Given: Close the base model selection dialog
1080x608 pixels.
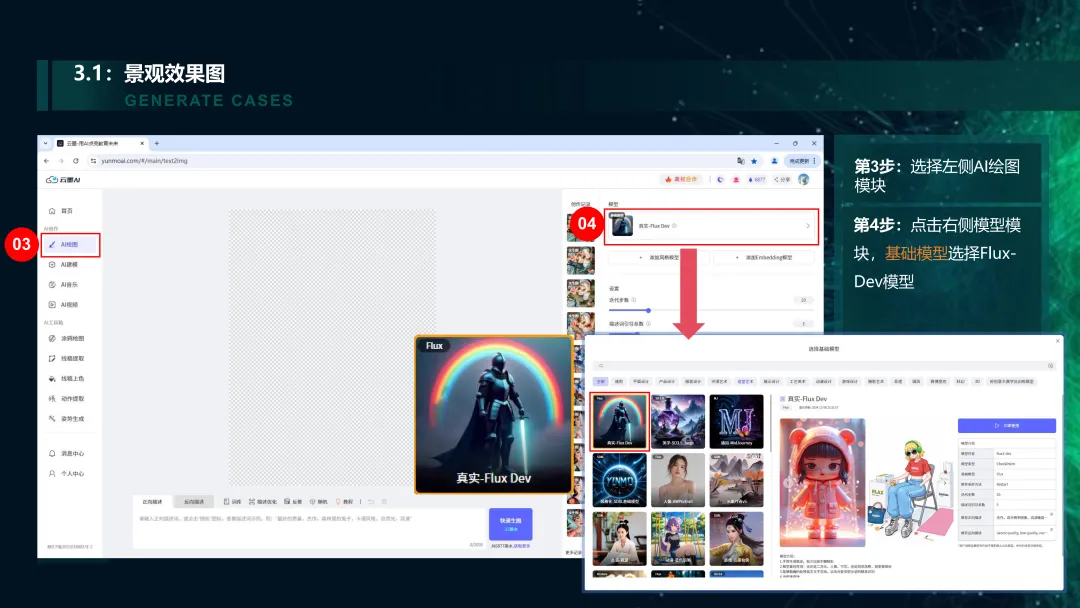Looking at the screenshot, I should pos(1058,341).
